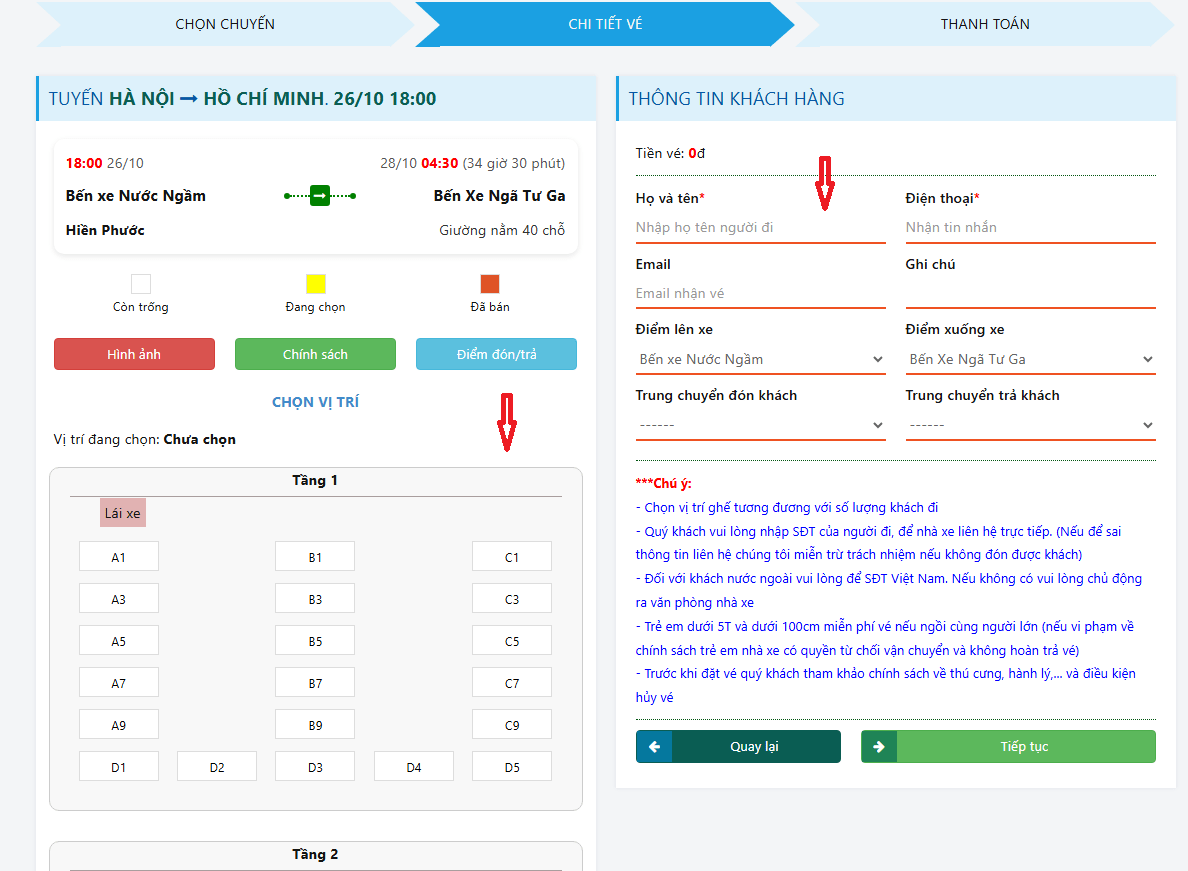Select seat B5 on Tầng 1

pos(315,641)
